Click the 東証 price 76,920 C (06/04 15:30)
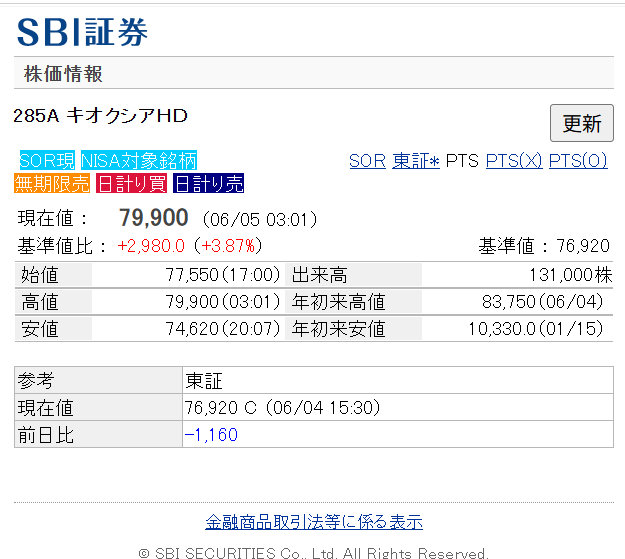The height and width of the screenshot is (559, 625). 282,407
